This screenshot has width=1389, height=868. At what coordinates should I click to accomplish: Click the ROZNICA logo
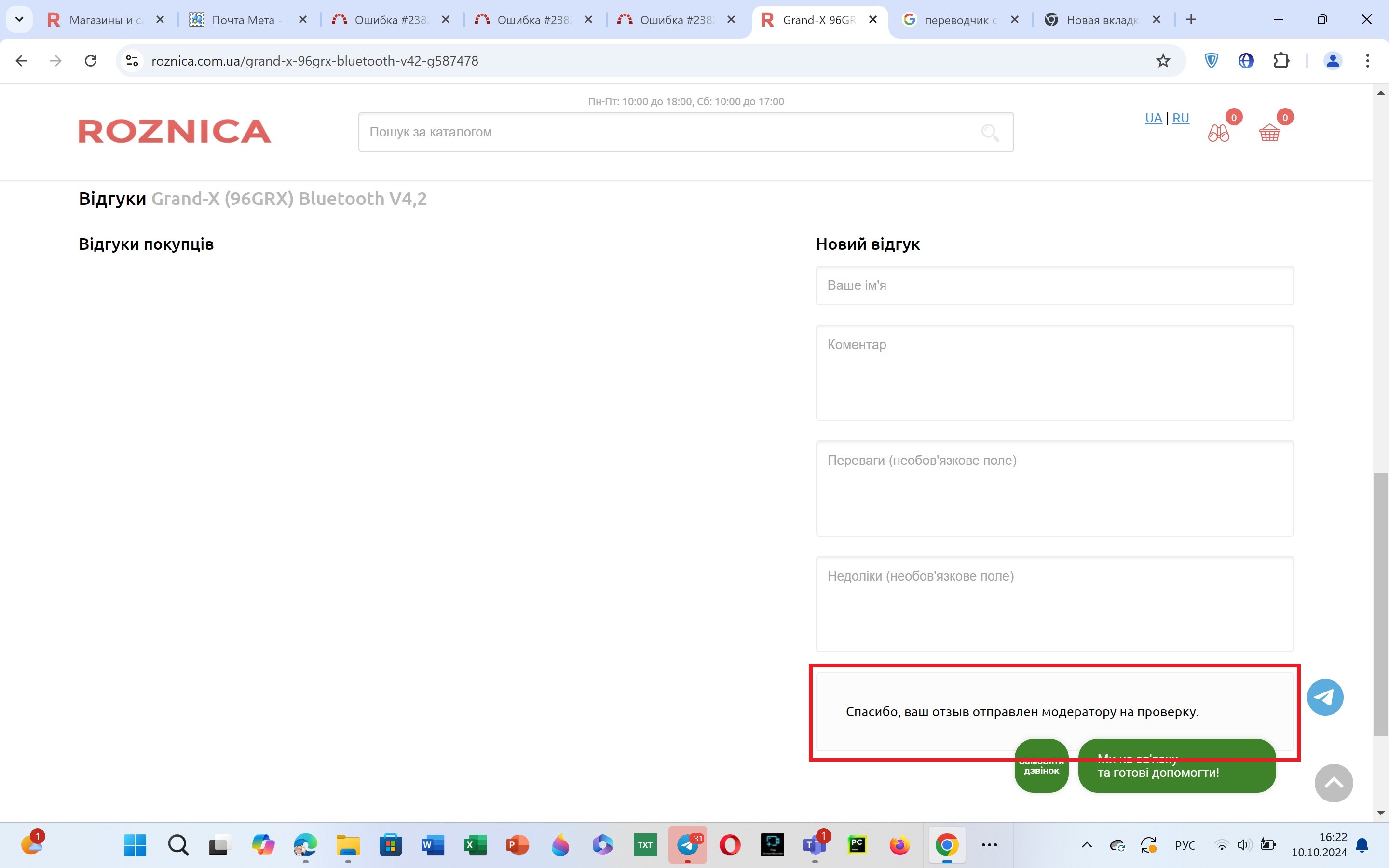pyautogui.click(x=175, y=132)
